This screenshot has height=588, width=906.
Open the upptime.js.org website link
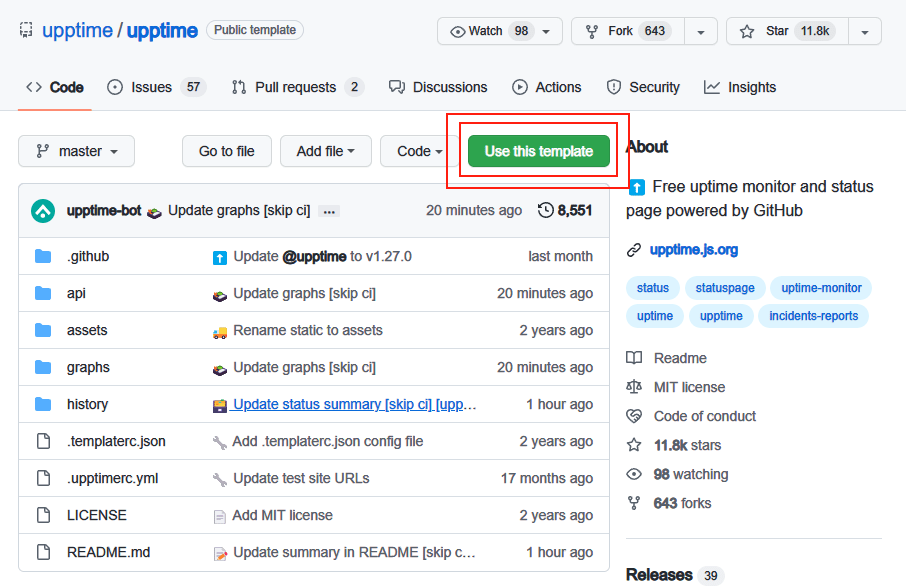point(693,250)
